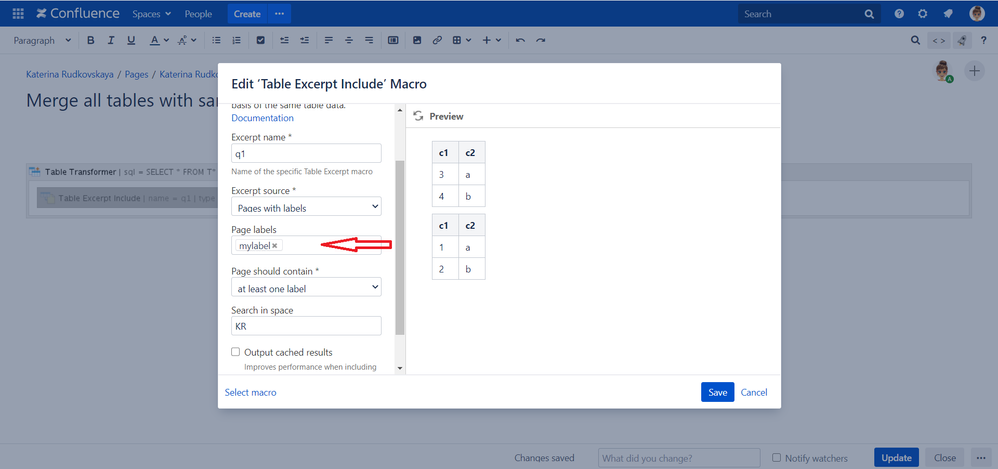Expand text color dropdown arrow
The height and width of the screenshot is (469, 998).
tap(166, 40)
